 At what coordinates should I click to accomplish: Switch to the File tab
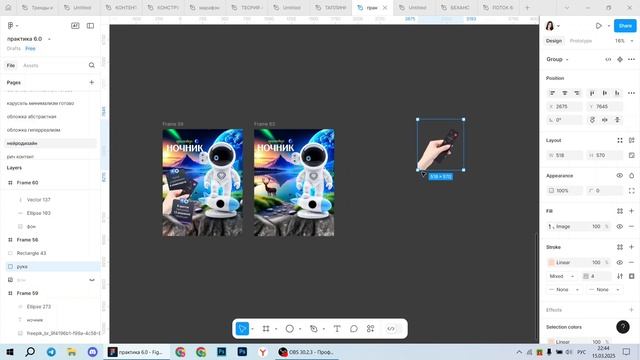[x=11, y=65]
